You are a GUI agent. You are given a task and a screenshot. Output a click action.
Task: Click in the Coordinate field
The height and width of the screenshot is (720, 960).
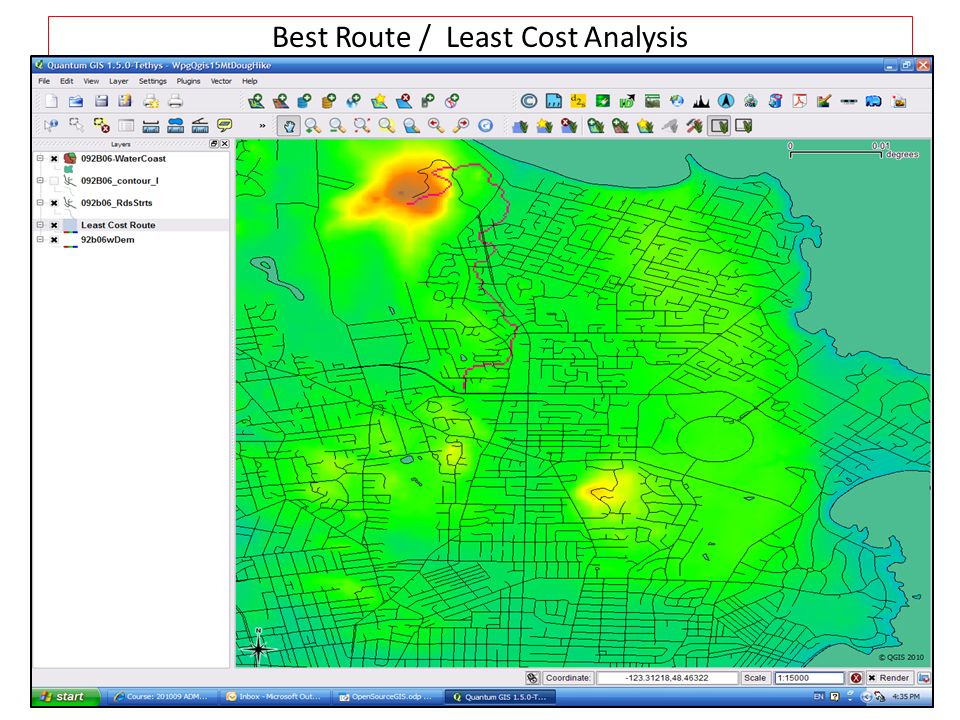[667, 678]
